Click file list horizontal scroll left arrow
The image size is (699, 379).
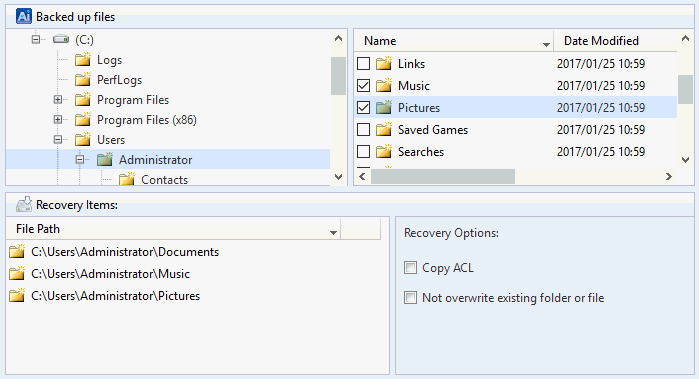362,177
